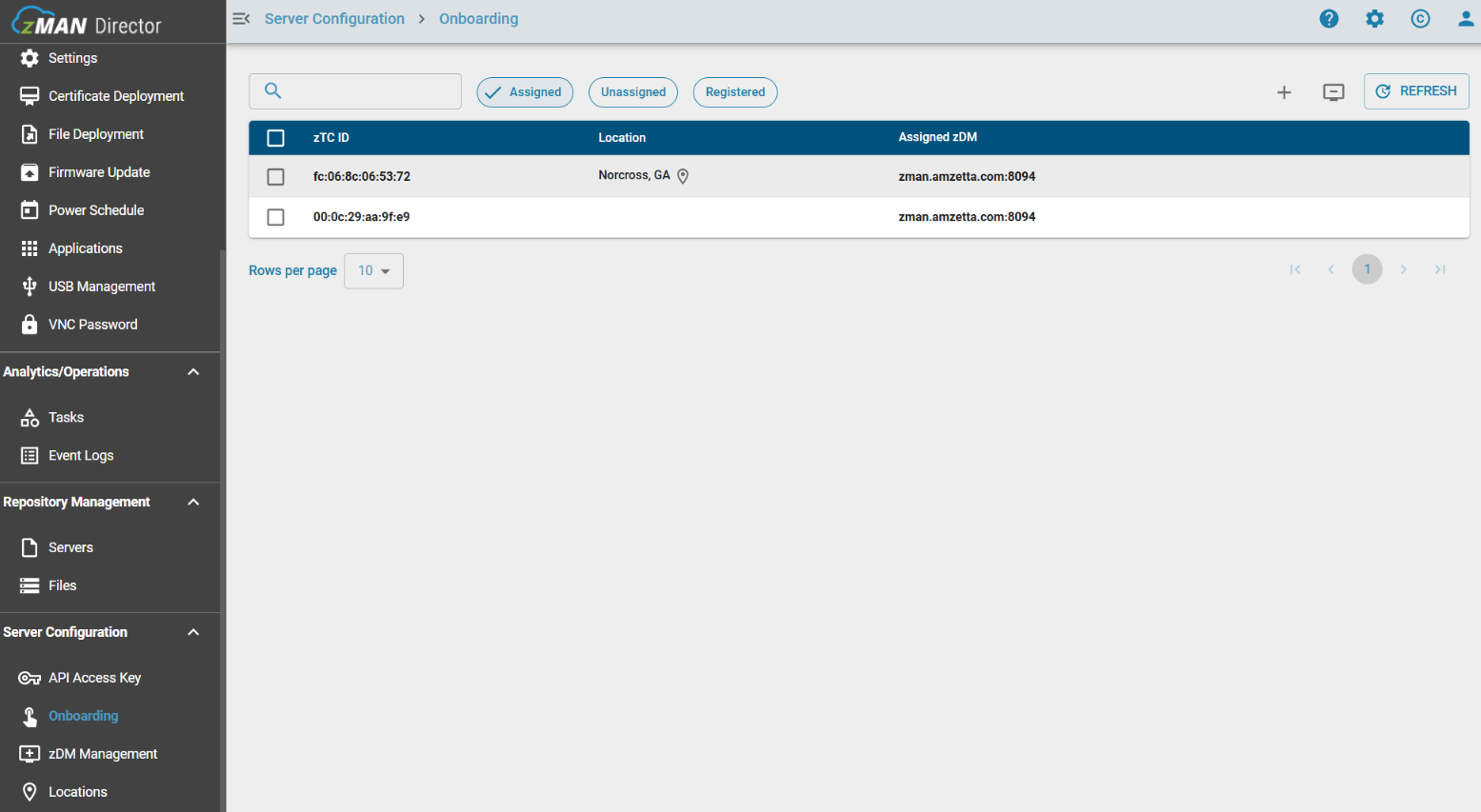Viewport: 1481px width, 812px height.
Task: Click the plus icon to add zTC
Action: [x=1284, y=92]
